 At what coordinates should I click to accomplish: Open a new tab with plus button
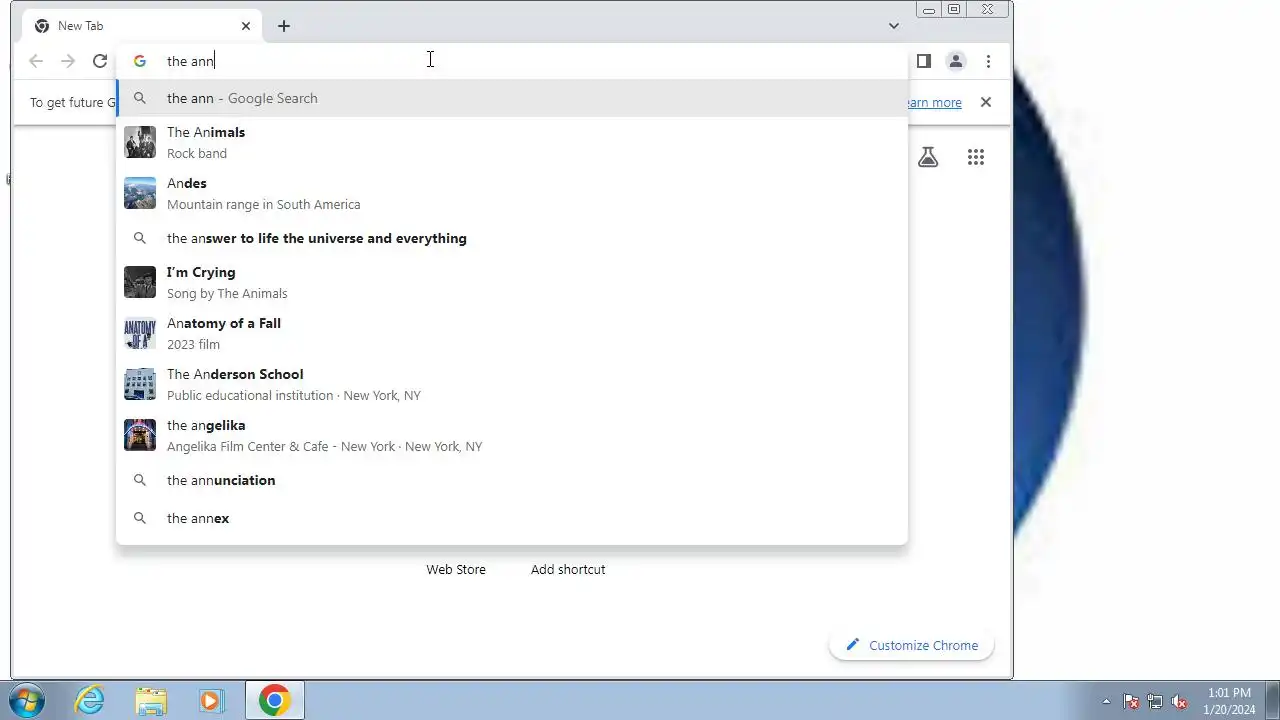[x=284, y=26]
